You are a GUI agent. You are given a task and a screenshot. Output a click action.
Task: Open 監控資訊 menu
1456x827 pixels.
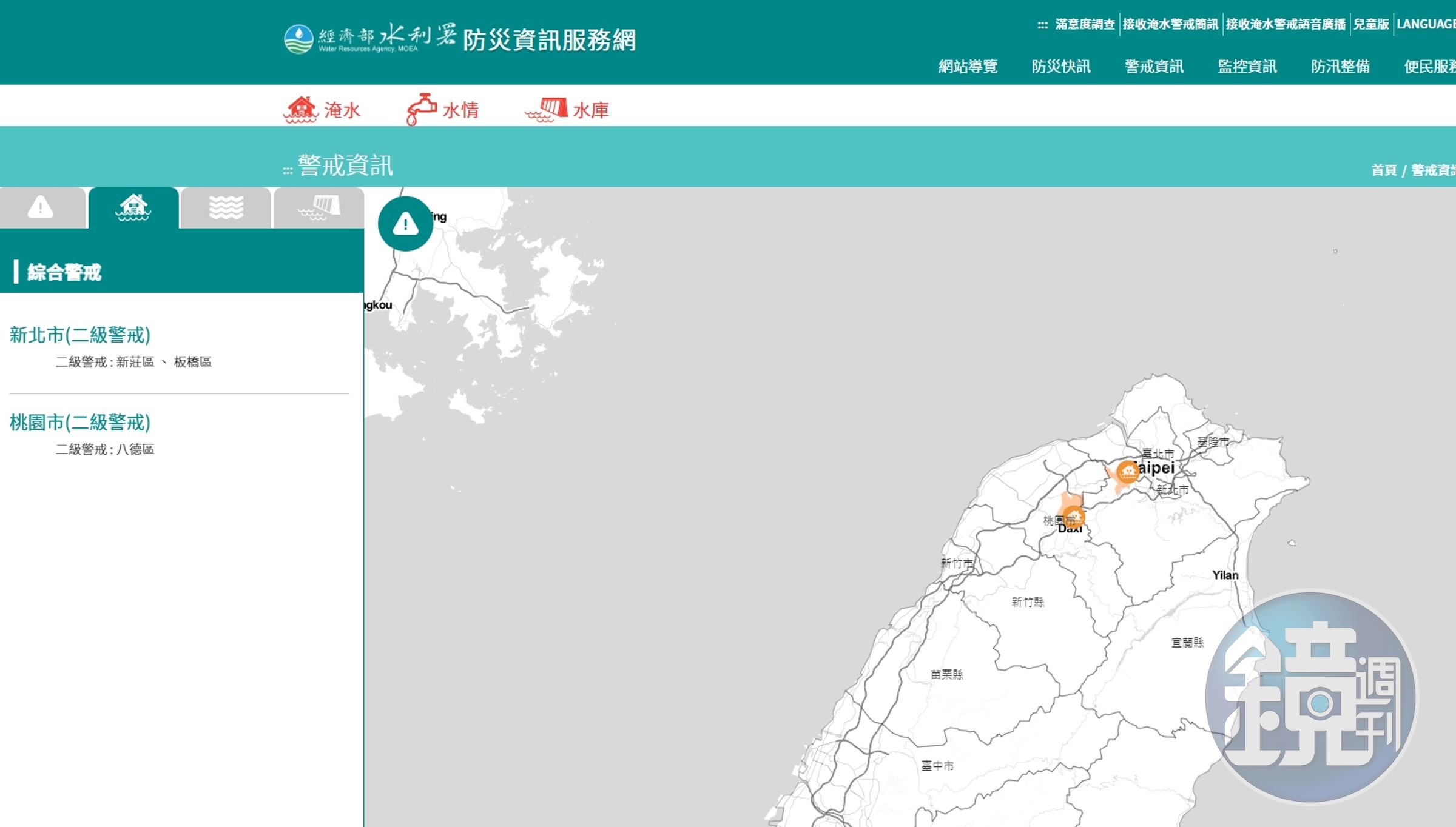coord(1247,66)
